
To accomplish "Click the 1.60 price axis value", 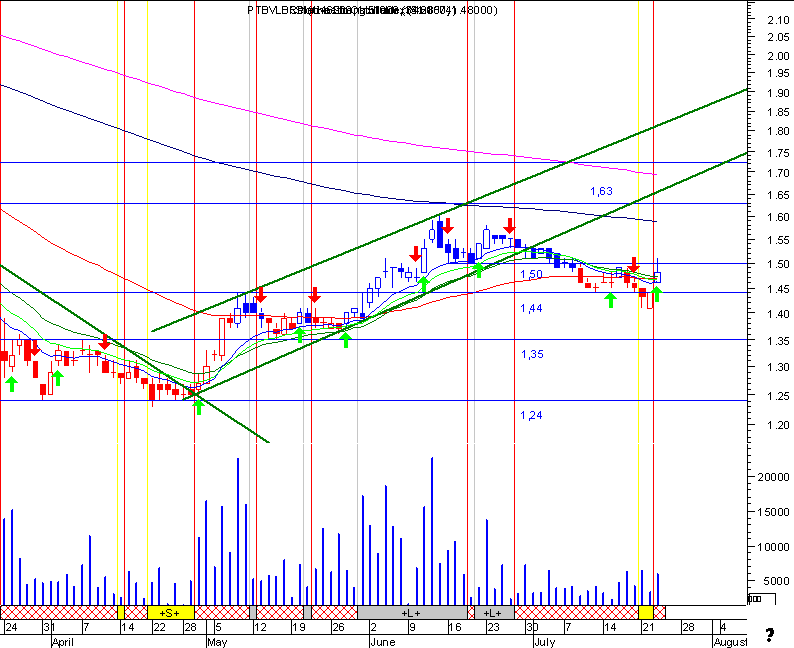I will [x=778, y=217].
